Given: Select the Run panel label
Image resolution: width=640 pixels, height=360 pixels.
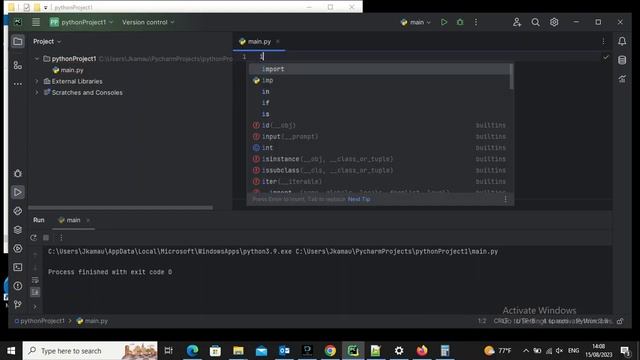Looking at the screenshot, I should pos(39,220).
